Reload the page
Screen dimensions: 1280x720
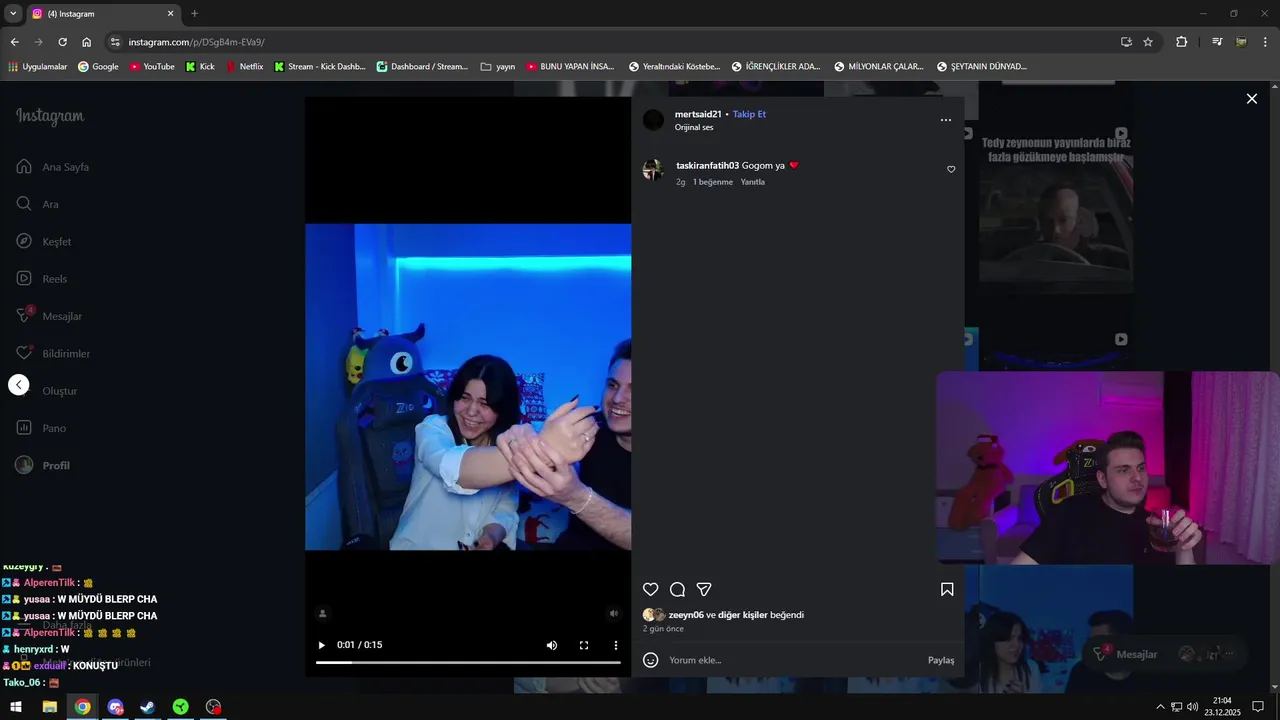62,42
